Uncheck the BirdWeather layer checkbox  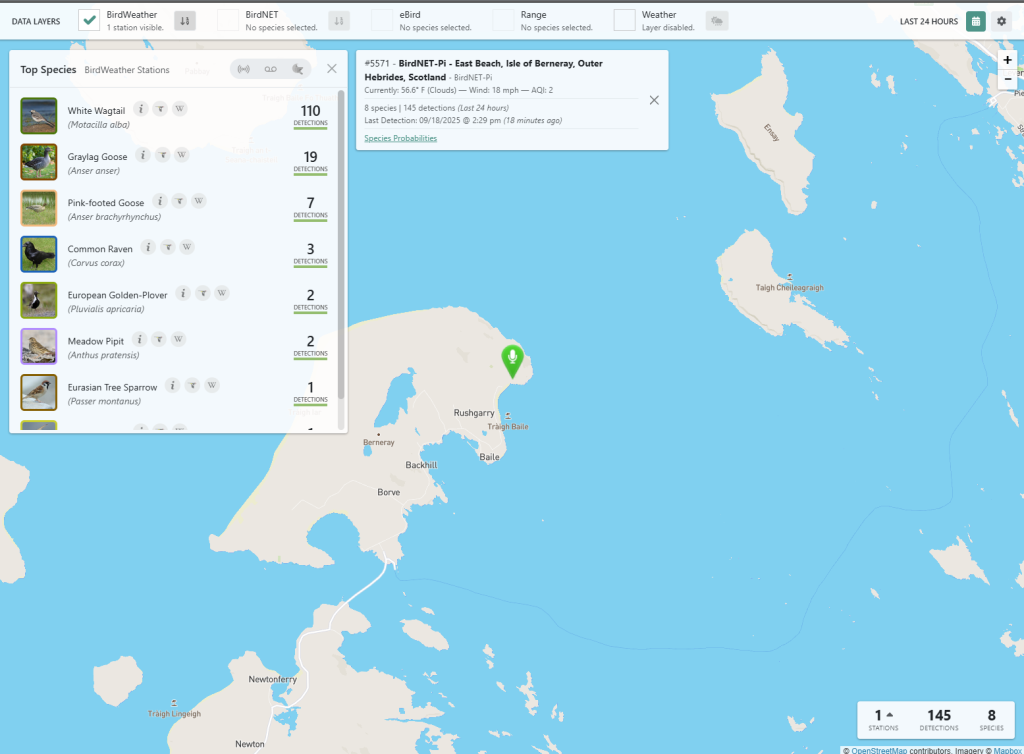(89, 21)
